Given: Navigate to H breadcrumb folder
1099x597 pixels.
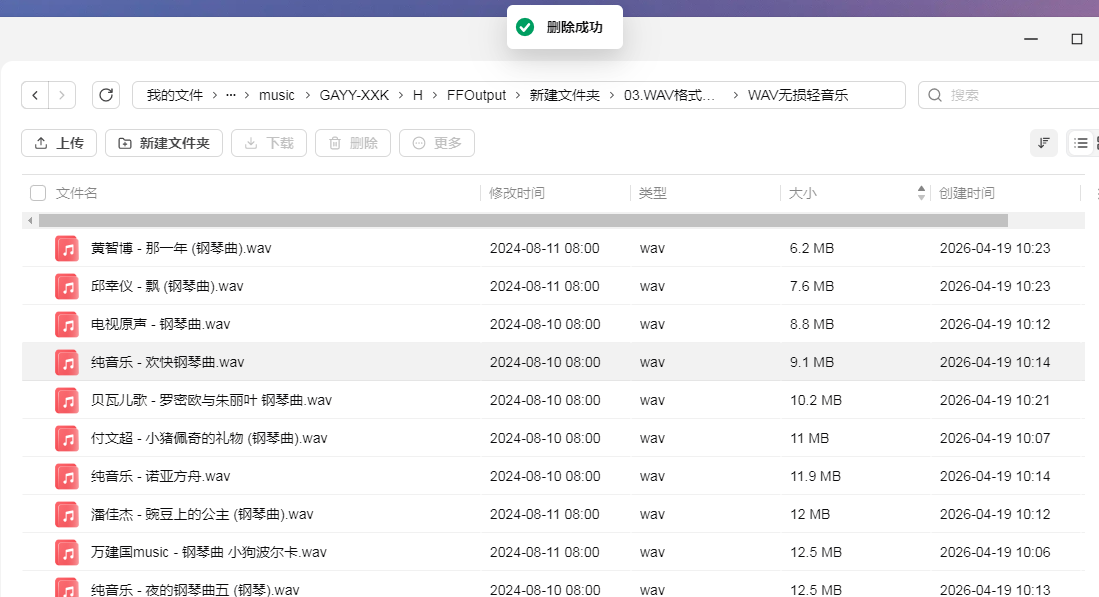Looking at the screenshot, I should 418,95.
